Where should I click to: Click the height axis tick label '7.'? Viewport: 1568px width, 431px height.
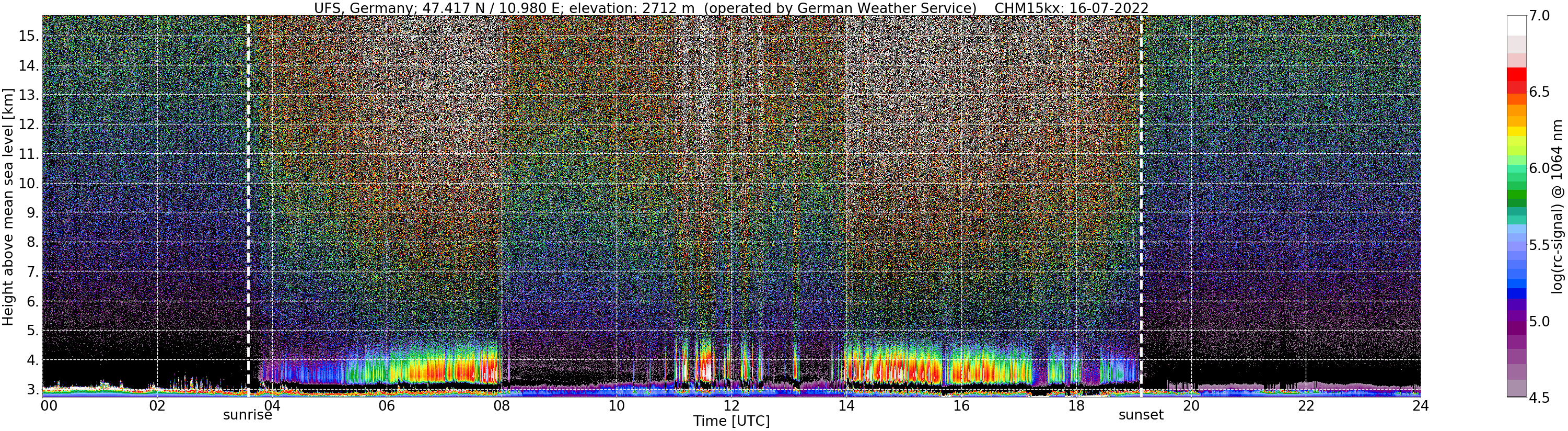(32, 272)
